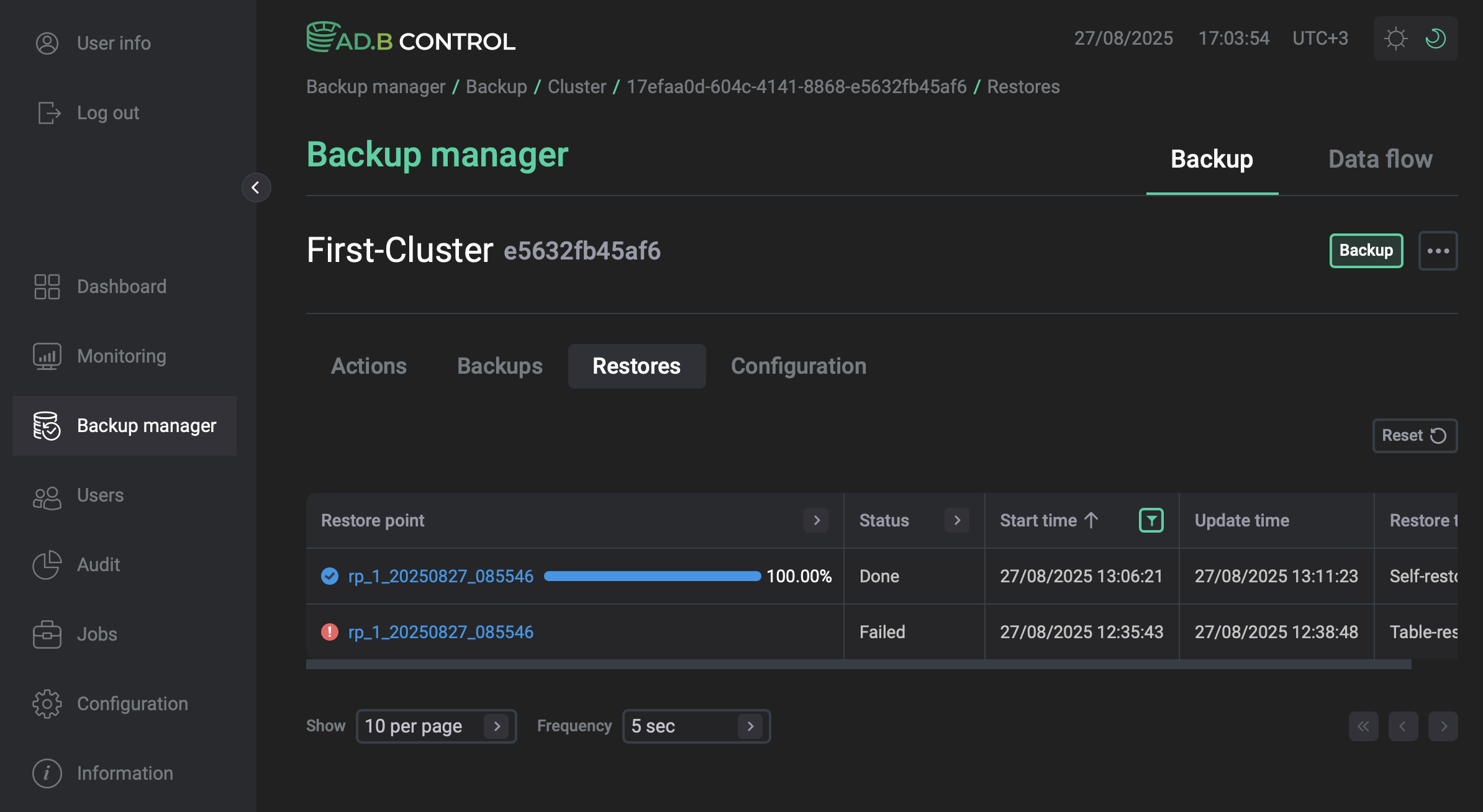1483x812 pixels.
Task: Switch to the Backups tab
Action: [x=499, y=366]
